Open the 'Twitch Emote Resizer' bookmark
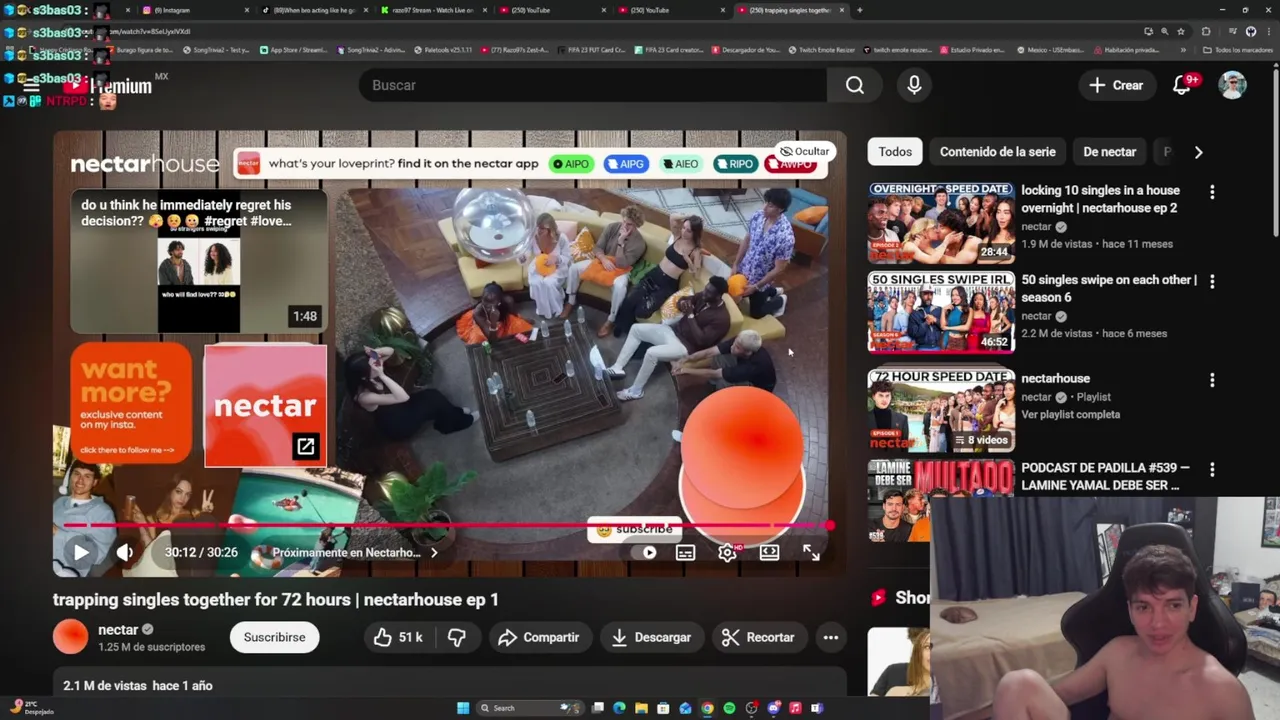Screen dimensions: 1280x720 (x=822, y=50)
